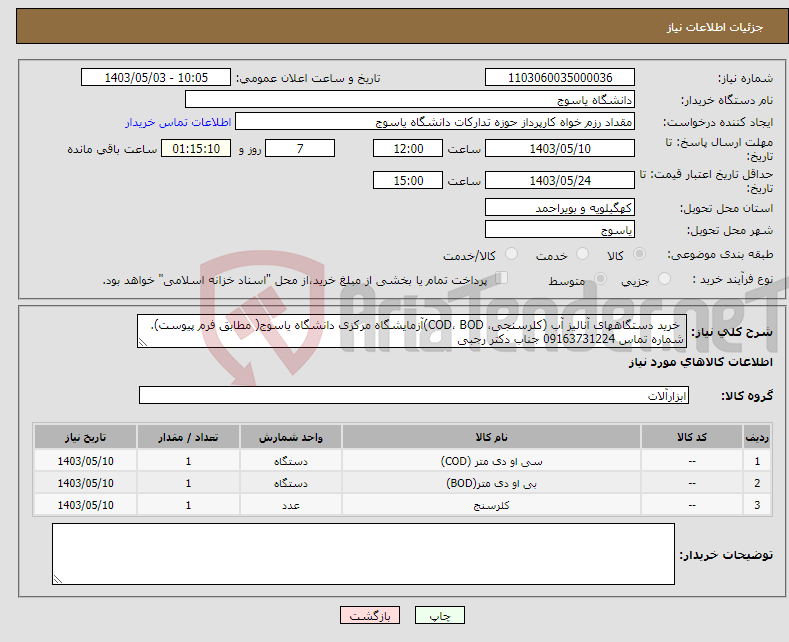Click the need date in the BOD row

point(86,484)
